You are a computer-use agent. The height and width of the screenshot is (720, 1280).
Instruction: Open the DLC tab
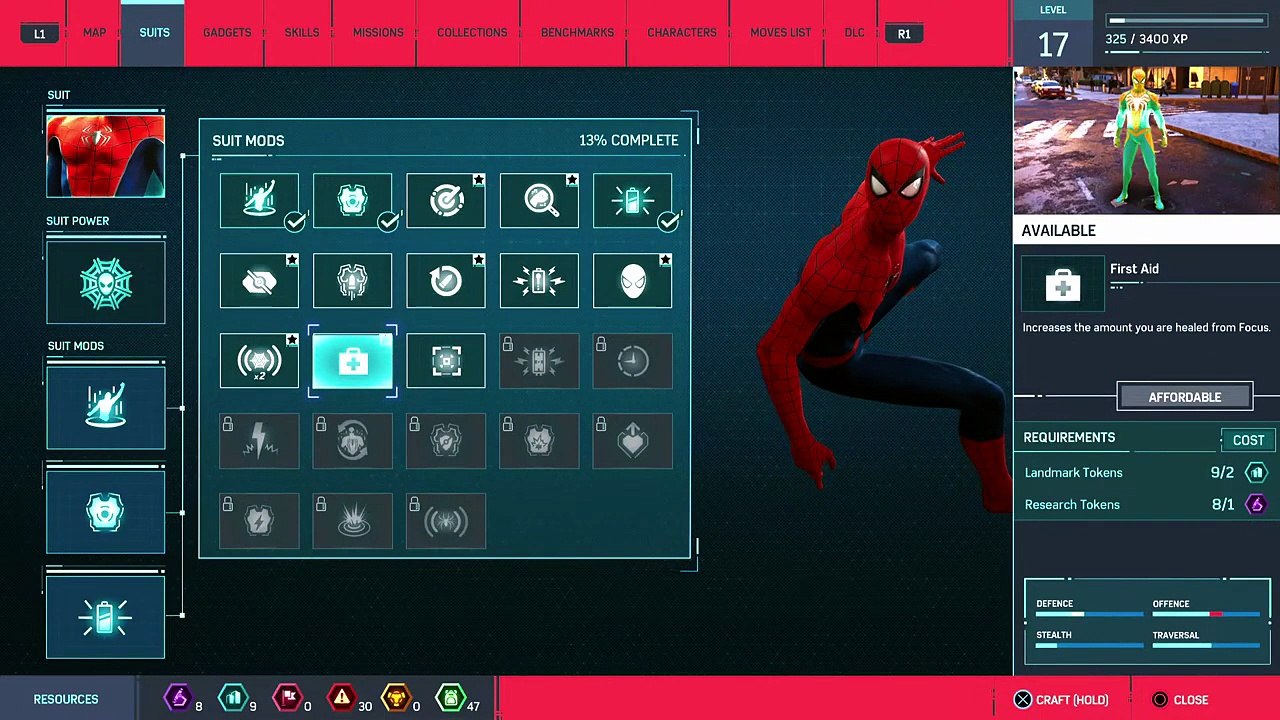[x=854, y=33]
